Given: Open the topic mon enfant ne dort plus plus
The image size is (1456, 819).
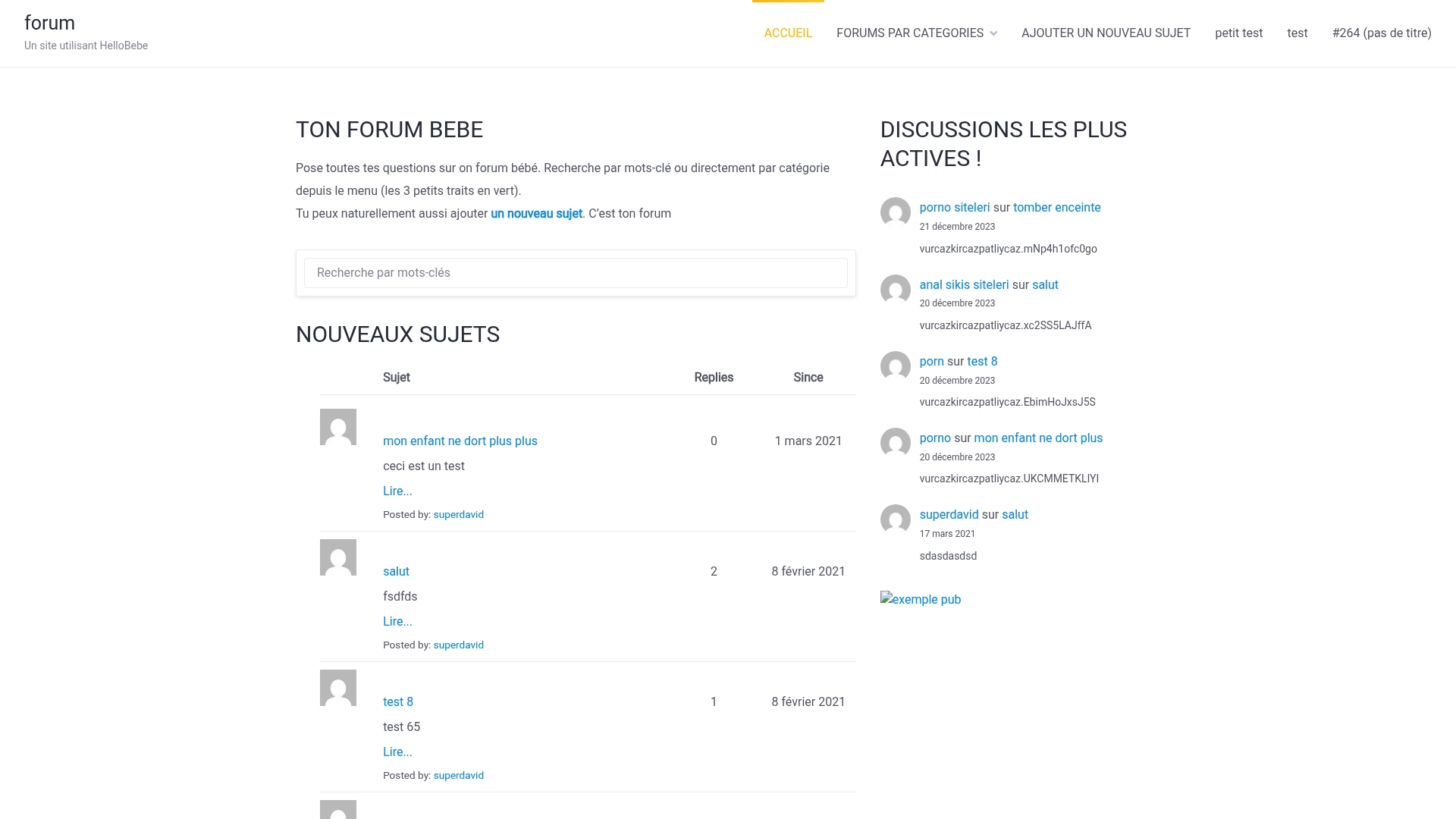Looking at the screenshot, I should pos(460,441).
